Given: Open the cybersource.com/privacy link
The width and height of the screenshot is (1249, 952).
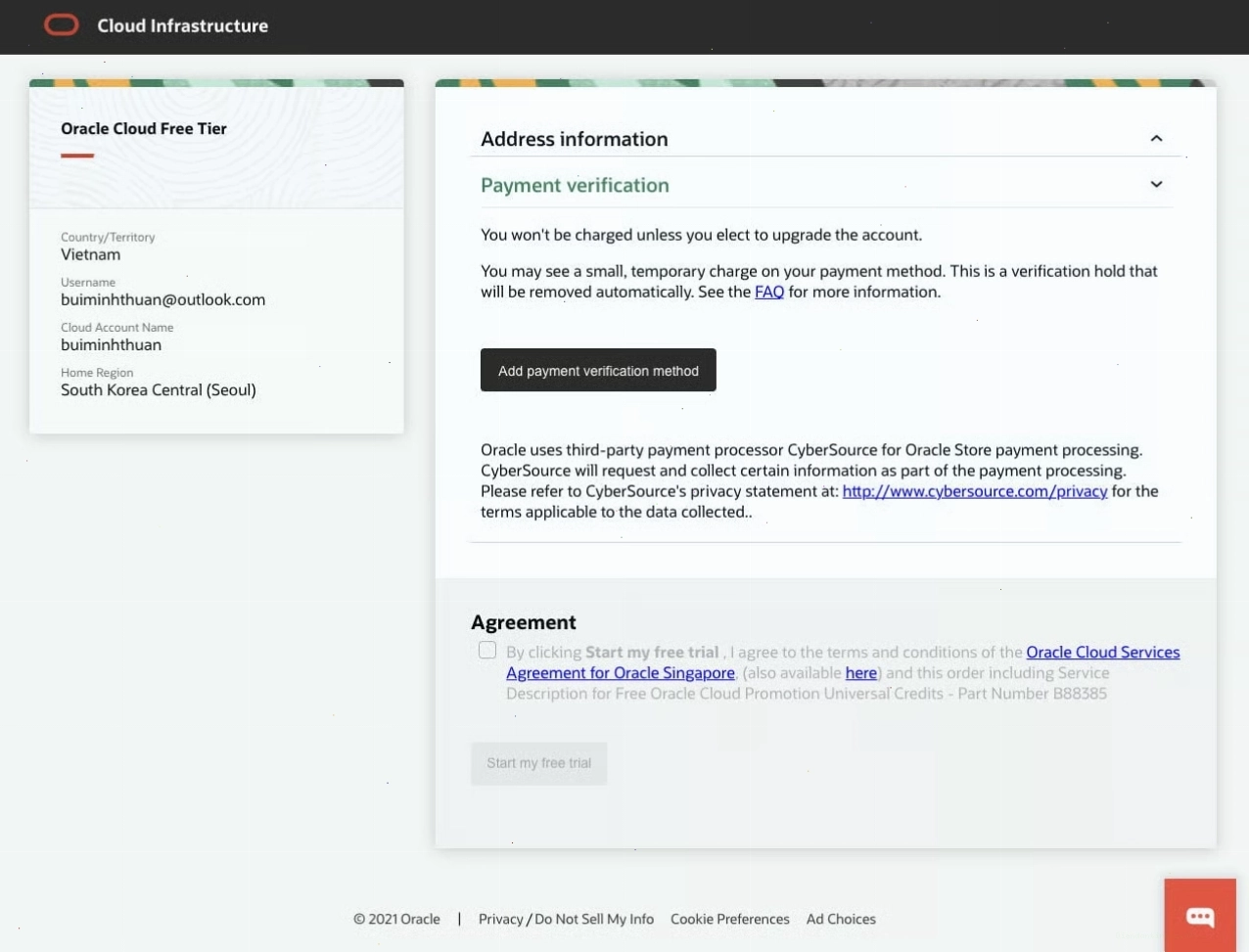Looking at the screenshot, I should [975, 491].
